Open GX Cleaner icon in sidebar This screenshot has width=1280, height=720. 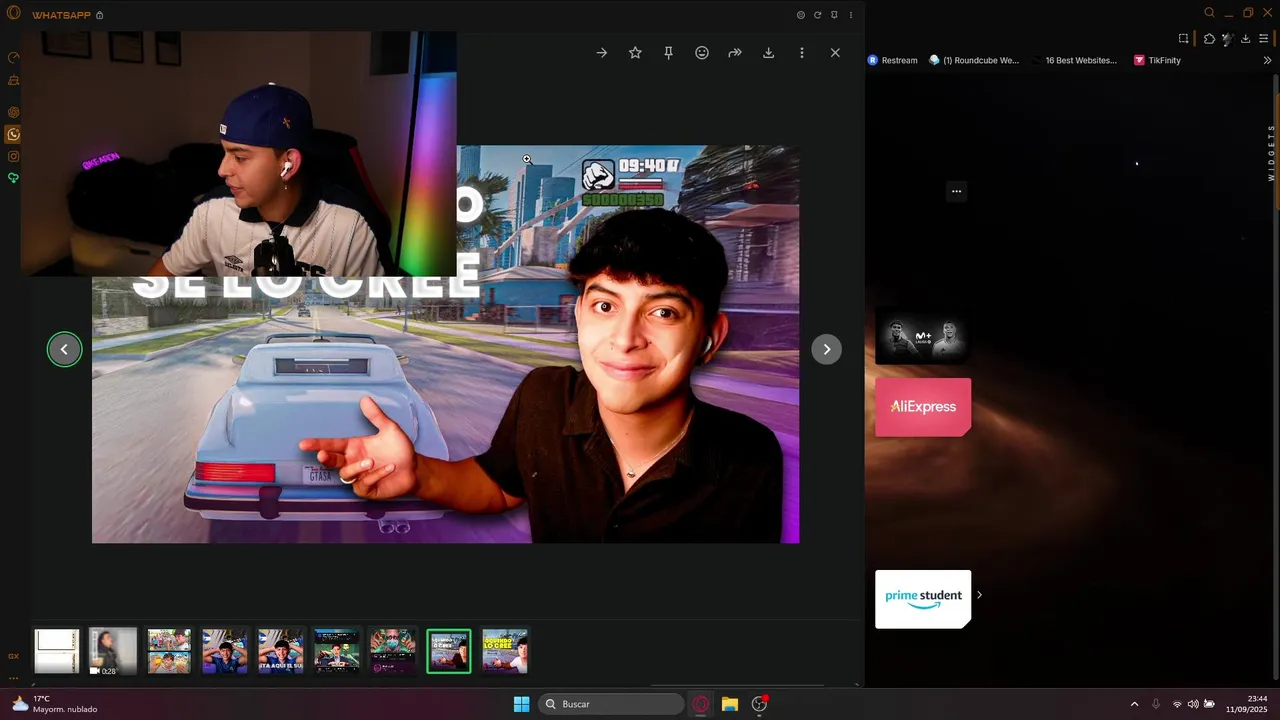pyautogui.click(x=13, y=80)
